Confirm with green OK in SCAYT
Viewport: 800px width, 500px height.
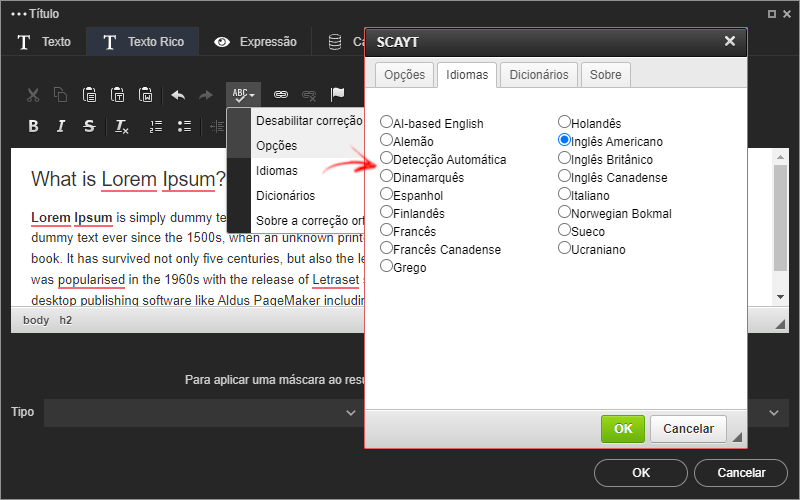pos(623,429)
